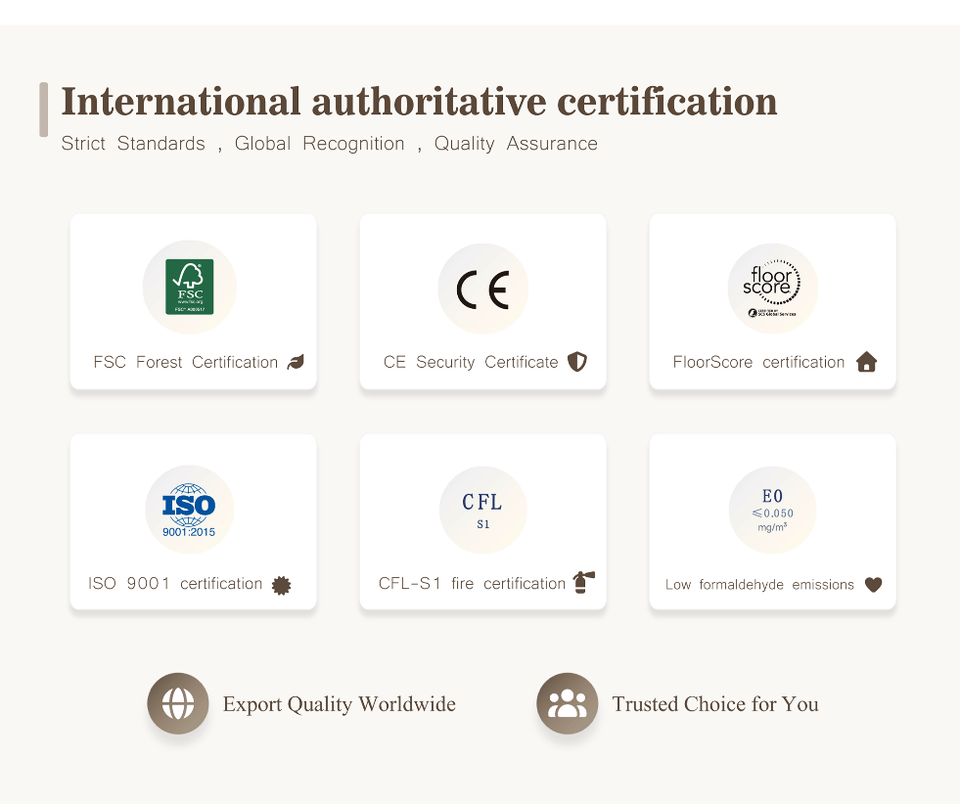Click the CFL S1 circular badge
This screenshot has width=960, height=804.
coord(483,509)
